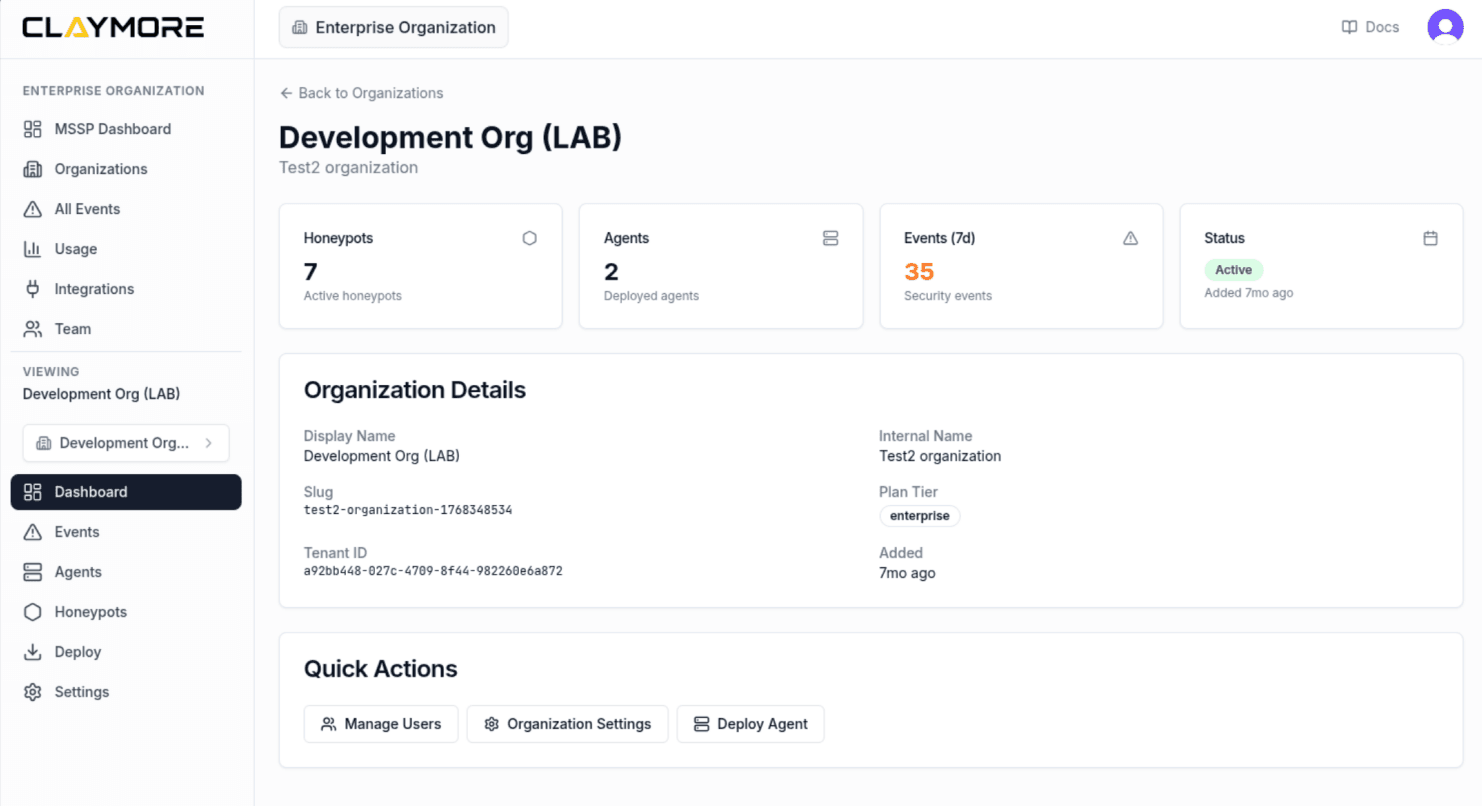Click the 35 security events count
1482x806 pixels.
(919, 272)
